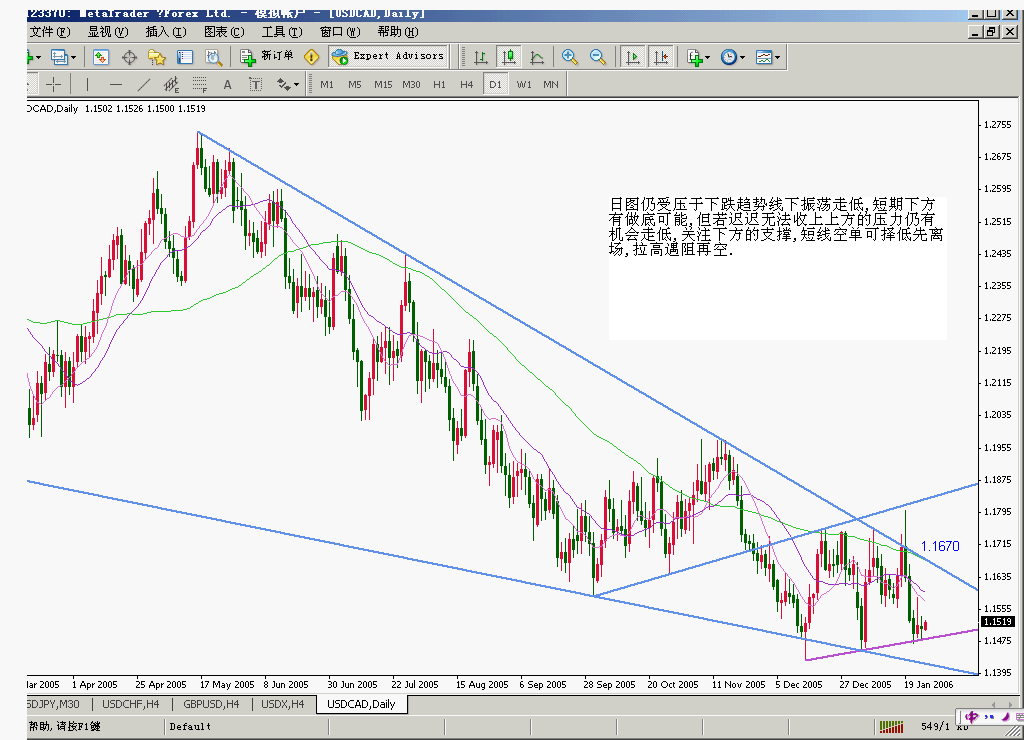Switch to USDX,H4 chart tab

point(283,704)
